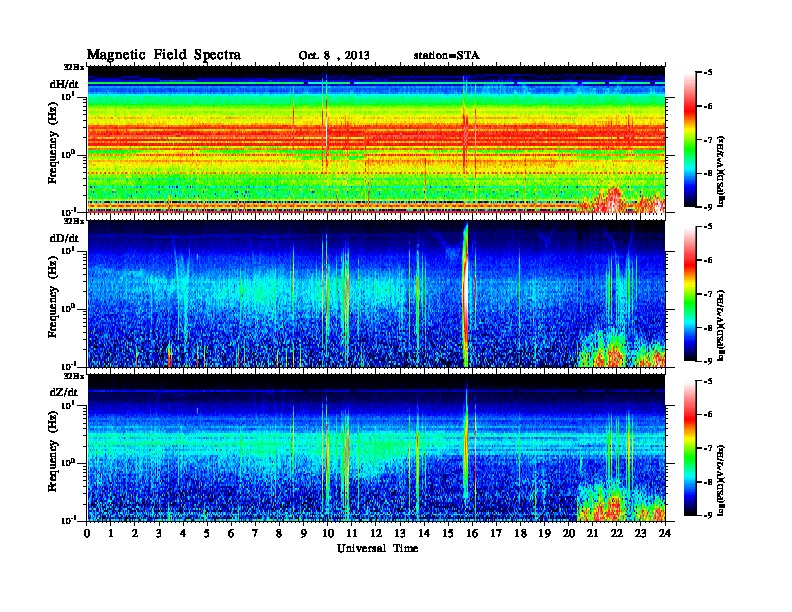The width and height of the screenshot is (792, 612).
Task: Click hour 4 on the Universal Time axis
Action: [183, 534]
